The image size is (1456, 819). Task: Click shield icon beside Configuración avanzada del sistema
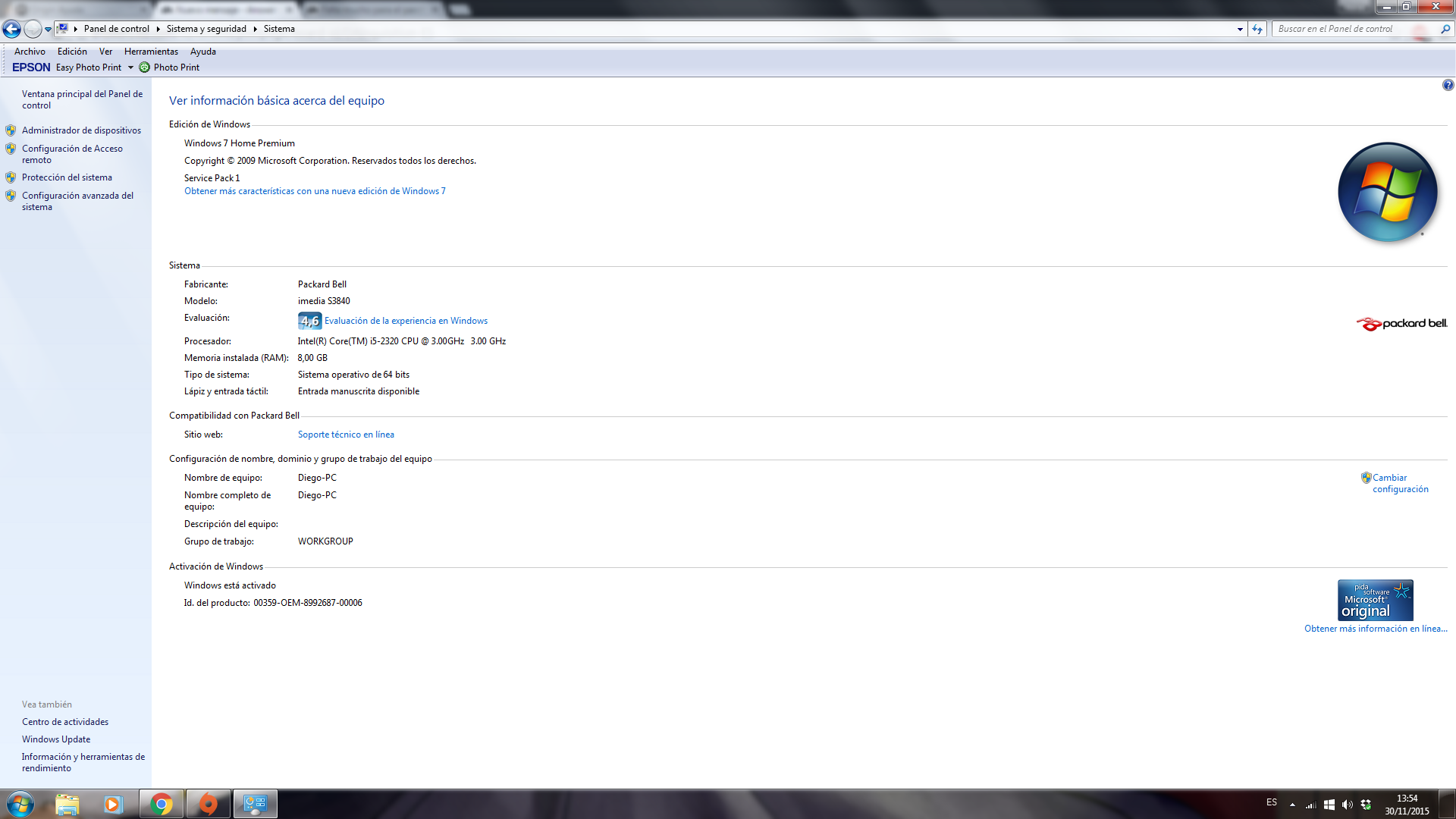[x=11, y=196]
